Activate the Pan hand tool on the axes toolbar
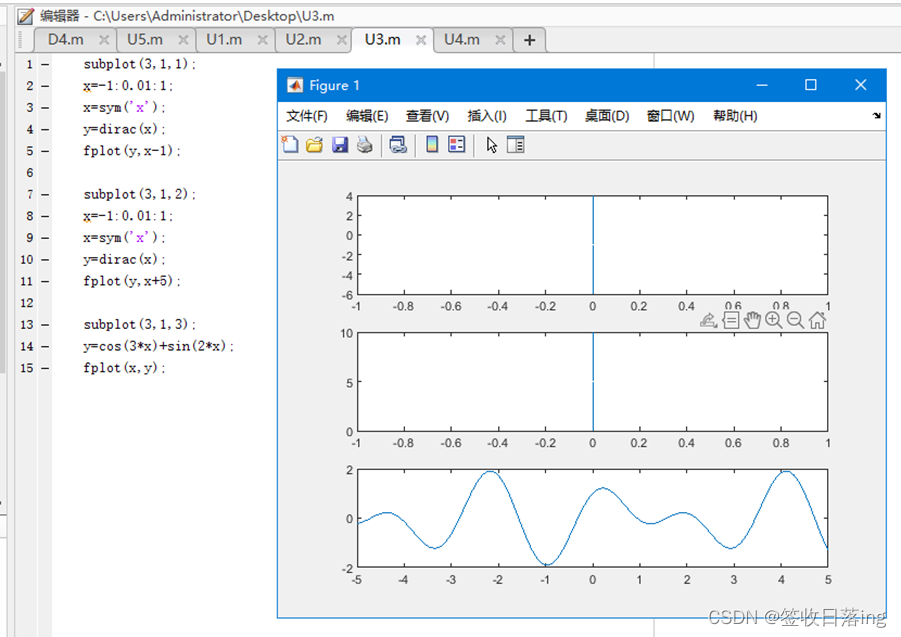Image resolution: width=901 pixels, height=637 pixels. pos(753,319)
